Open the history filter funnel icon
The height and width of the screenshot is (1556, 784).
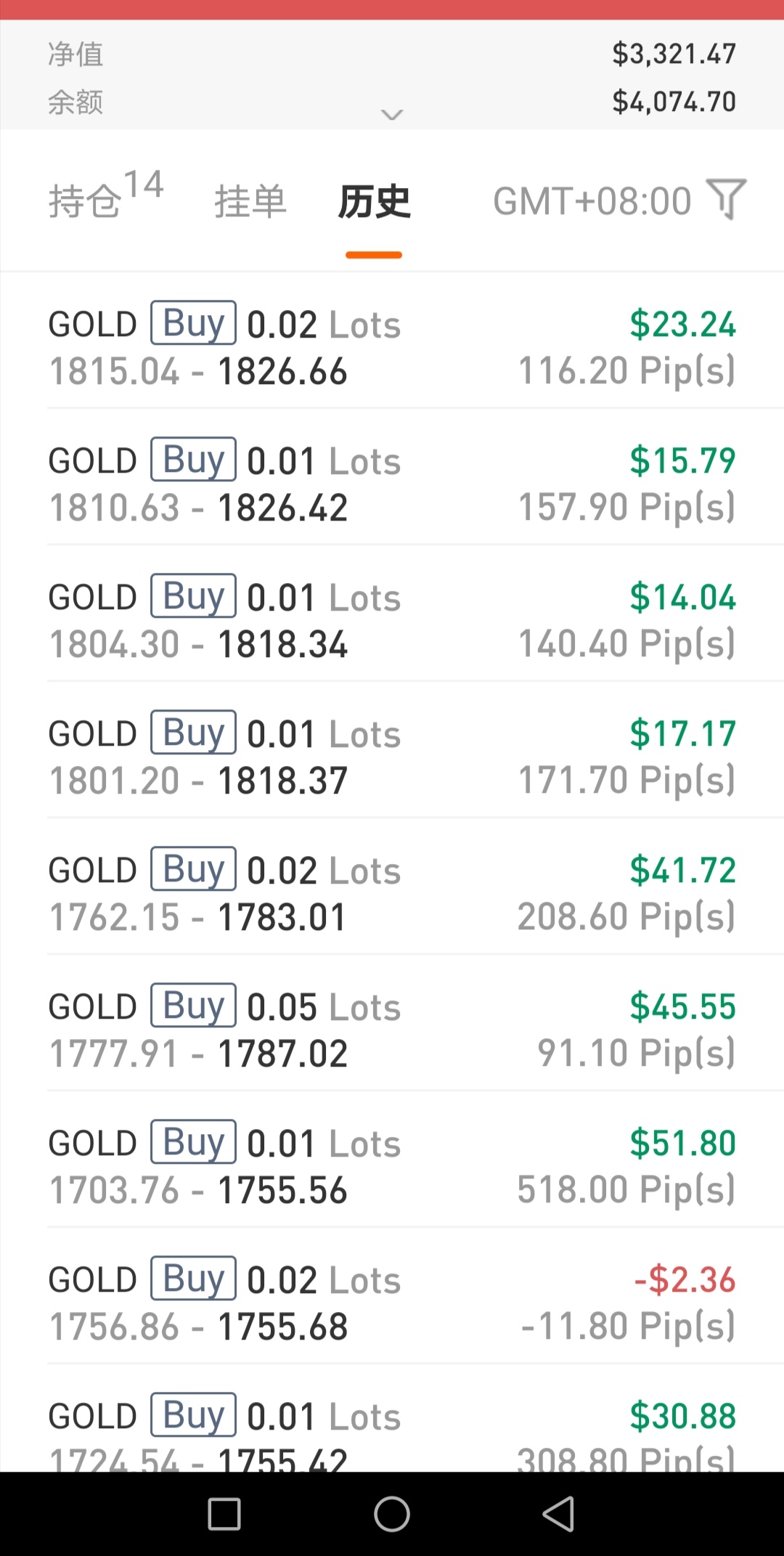727,198
